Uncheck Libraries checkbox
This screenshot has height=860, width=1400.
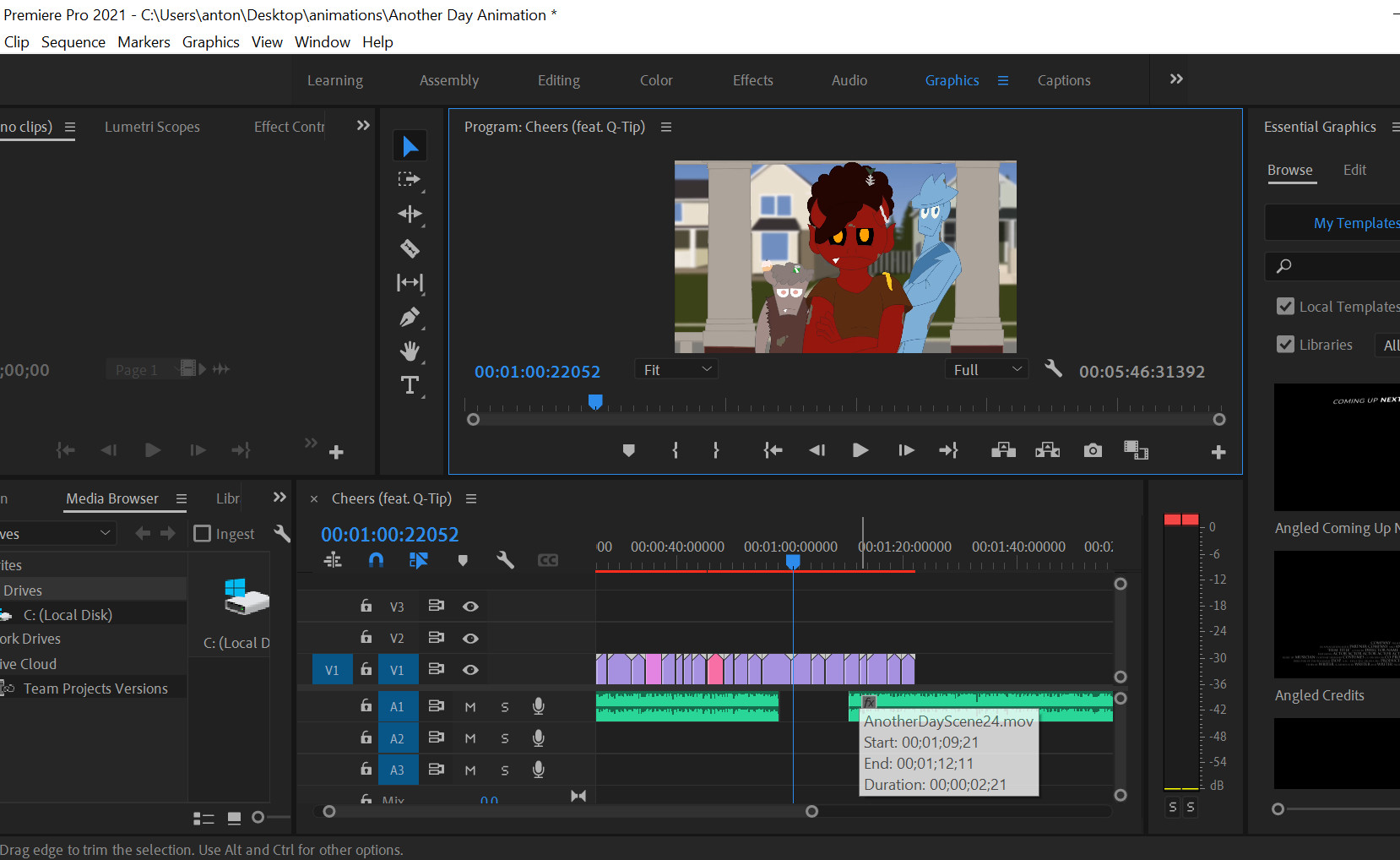pyautogui.click(x=1285, y=344)
